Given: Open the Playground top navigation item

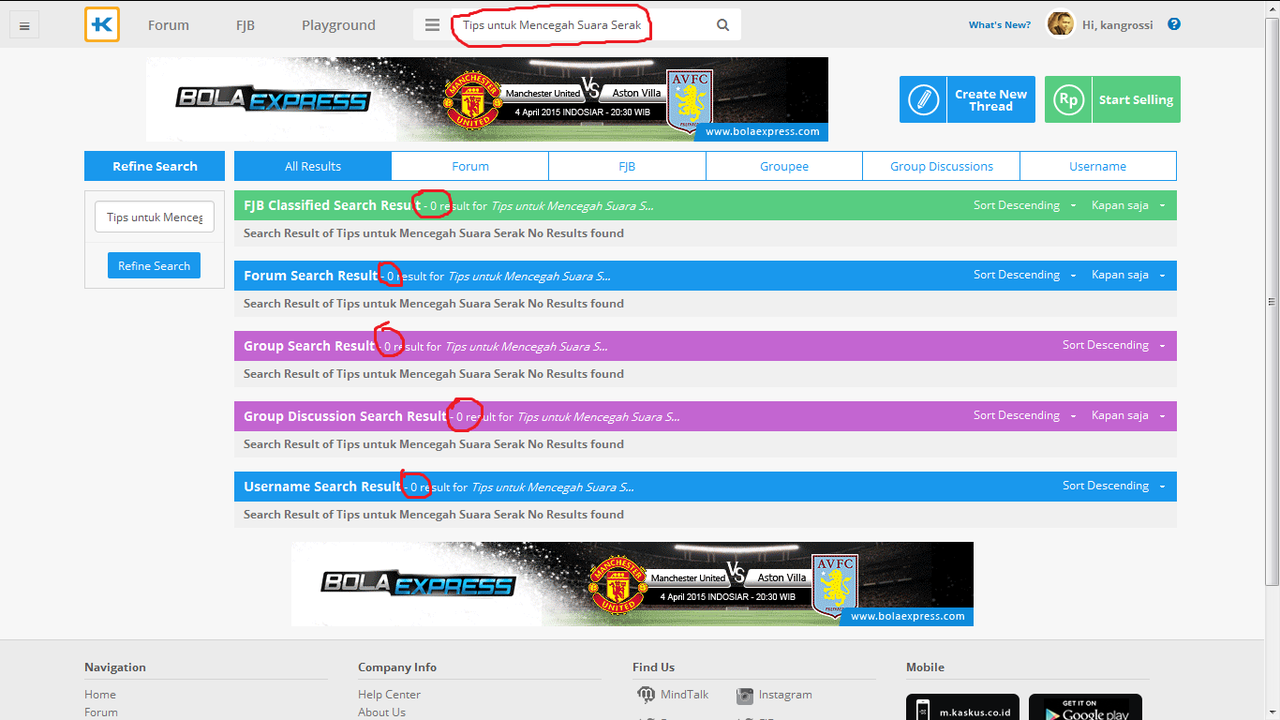Looking at the screenshot, I should (339, 25).
